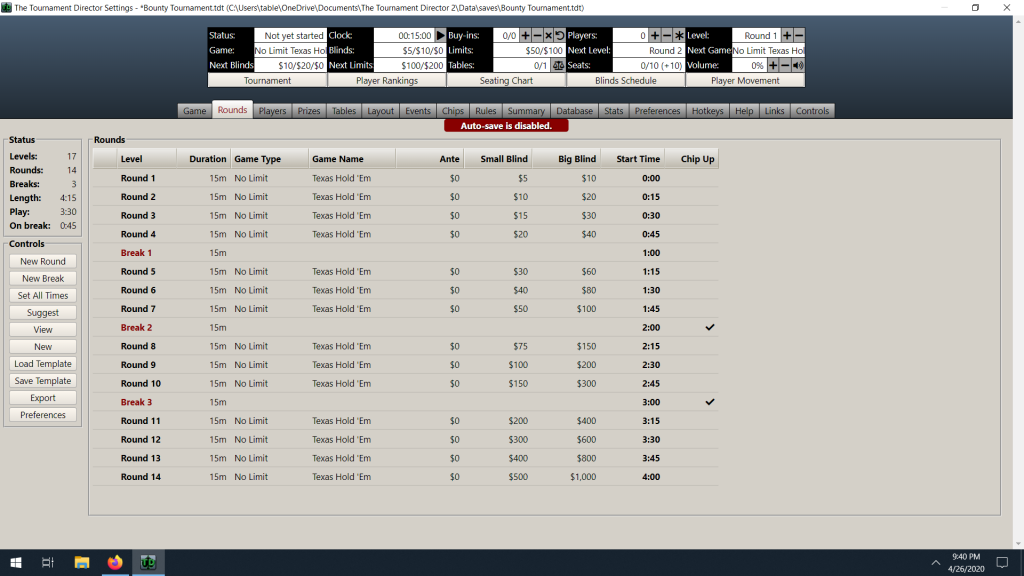Open the Blinds Schedule screen
The image size is (1024, 576).
(x=626, y=80)
